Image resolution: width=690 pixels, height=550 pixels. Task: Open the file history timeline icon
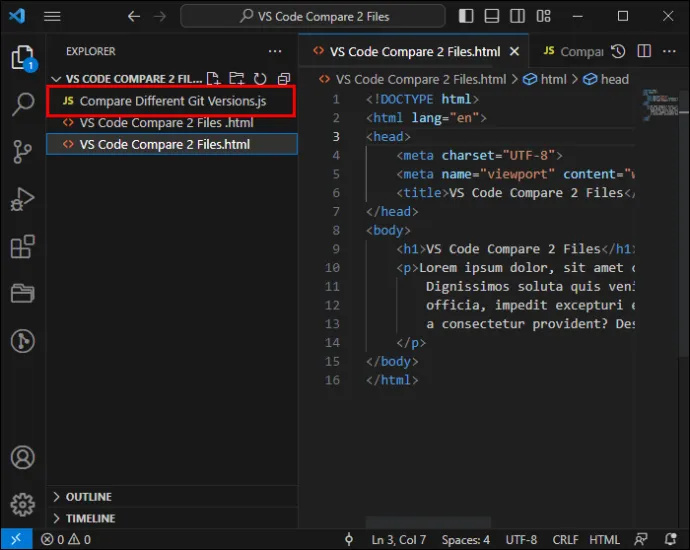click(618, 51)
